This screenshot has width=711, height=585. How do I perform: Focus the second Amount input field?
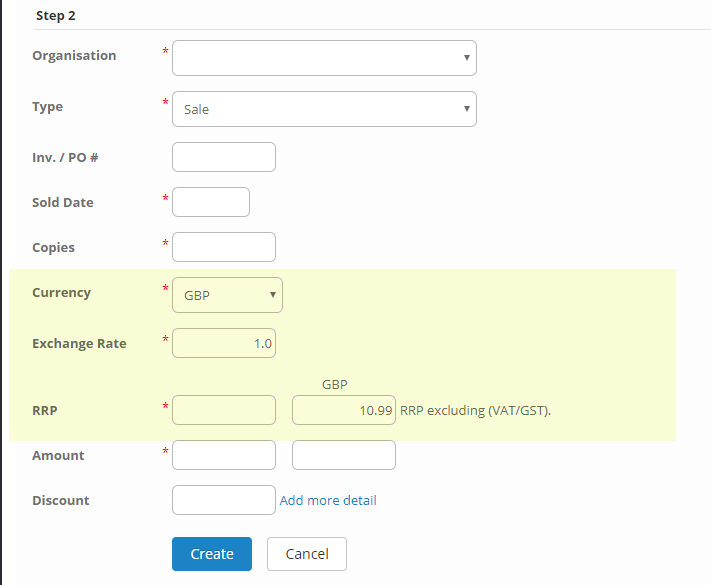click(343, 455)
